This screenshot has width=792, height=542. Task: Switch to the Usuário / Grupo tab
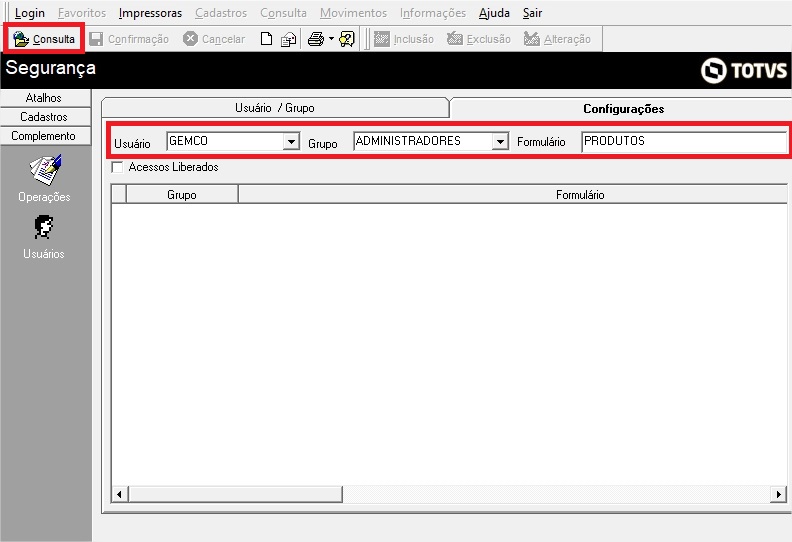(x=275, y=108)
